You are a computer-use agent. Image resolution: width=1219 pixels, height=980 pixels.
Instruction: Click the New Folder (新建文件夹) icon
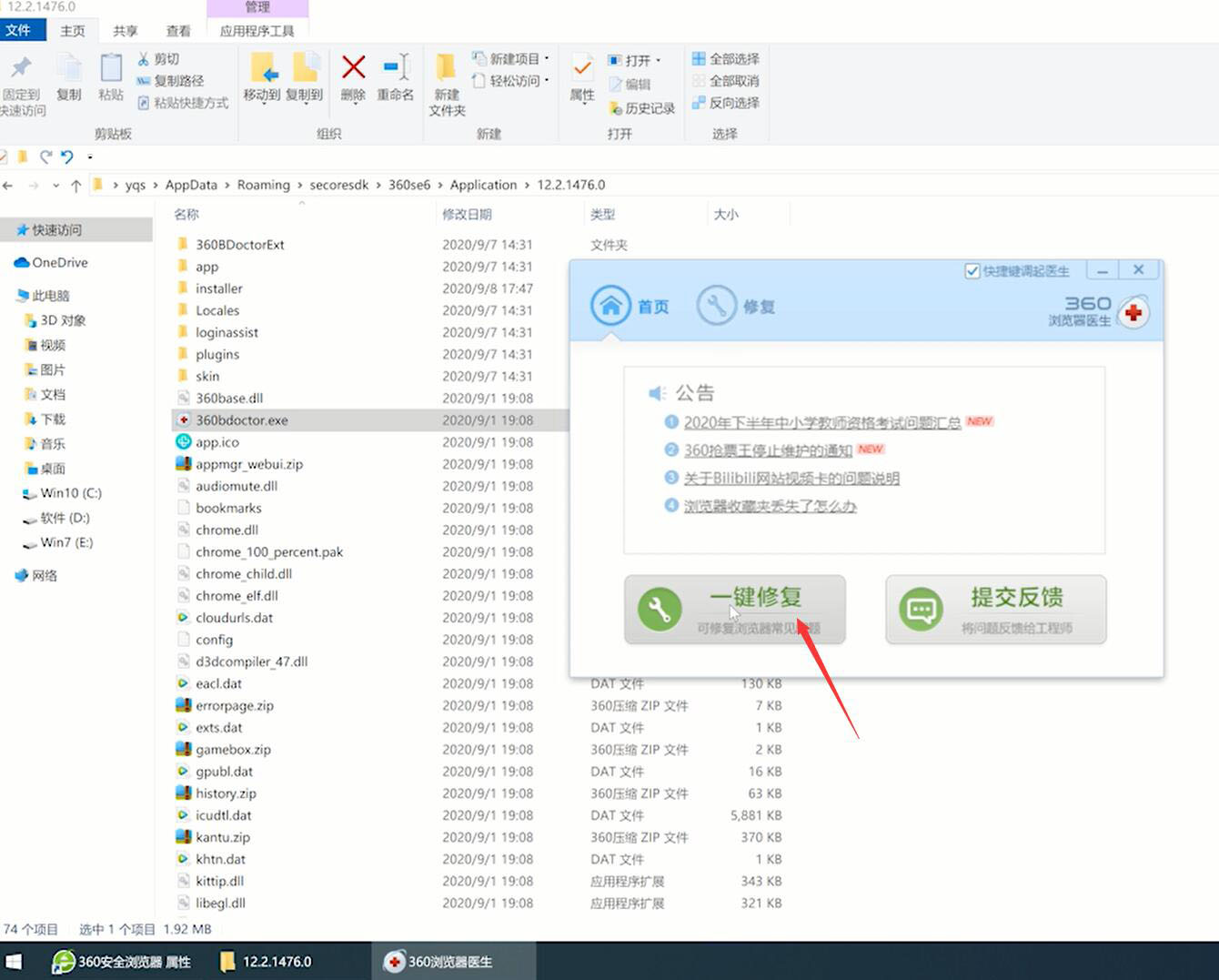[446, 68]
